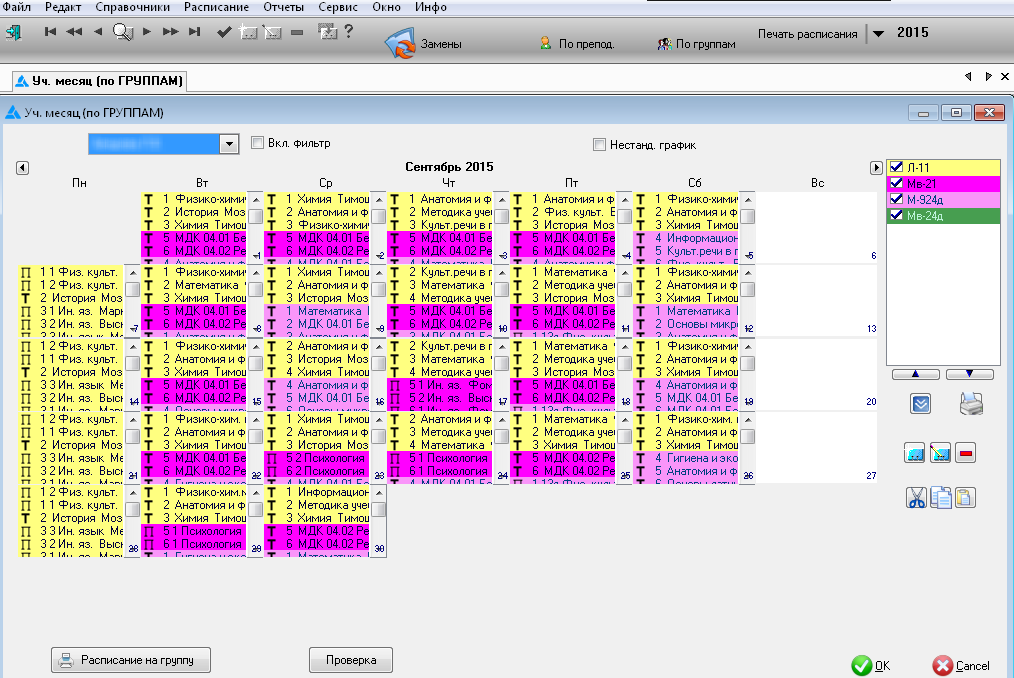This screenshot has height=678, width=1014.
Task: Click the printer icon in right panel
Action: click(x=971, y=403)
